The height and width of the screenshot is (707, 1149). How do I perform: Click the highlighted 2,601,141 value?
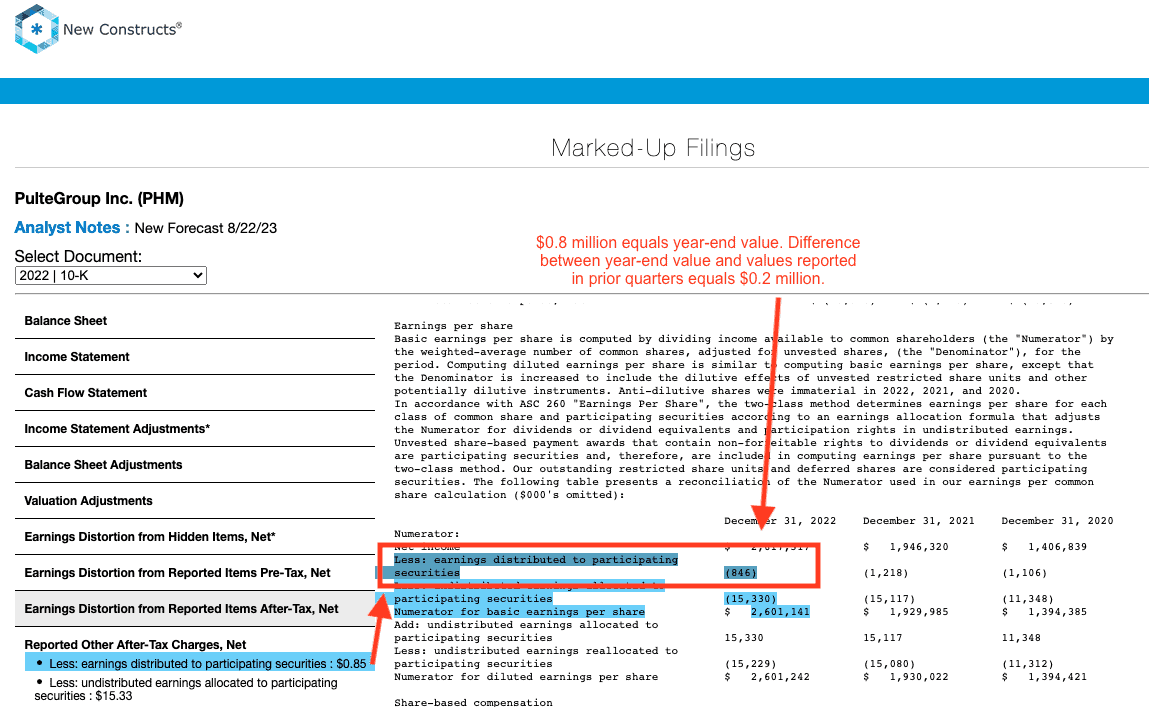780,612
